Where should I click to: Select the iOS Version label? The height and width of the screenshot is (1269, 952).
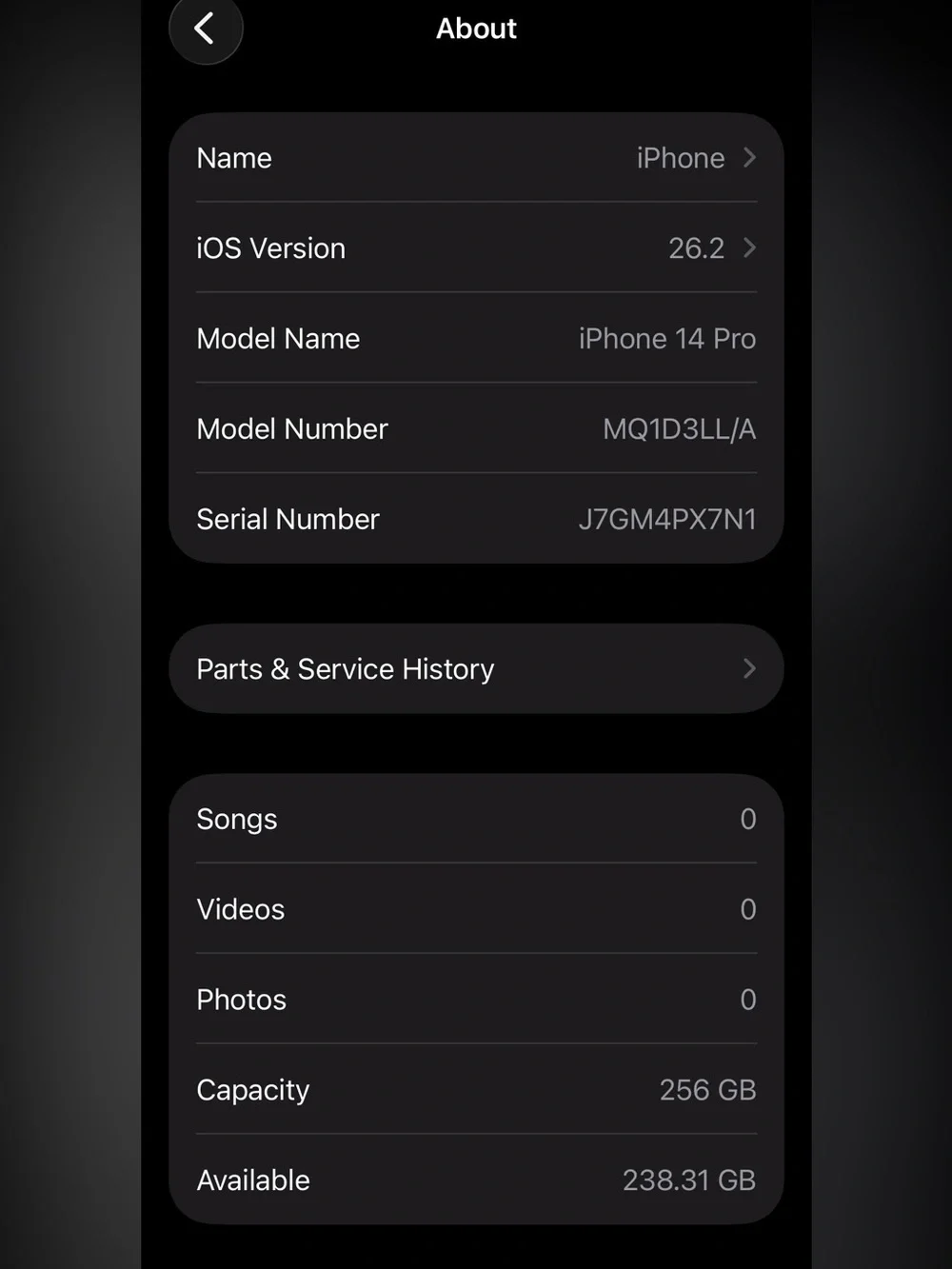coord(270,248)
